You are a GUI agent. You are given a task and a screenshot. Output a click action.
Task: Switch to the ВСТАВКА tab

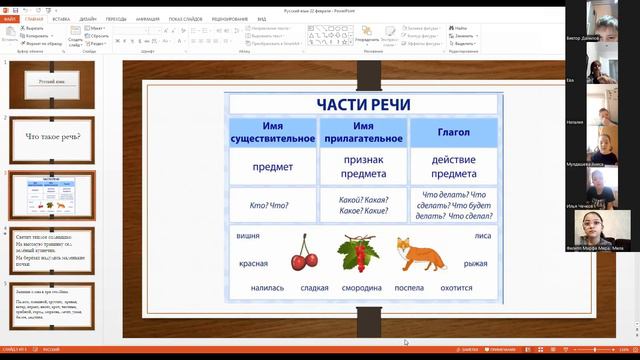tap(61, 19)
